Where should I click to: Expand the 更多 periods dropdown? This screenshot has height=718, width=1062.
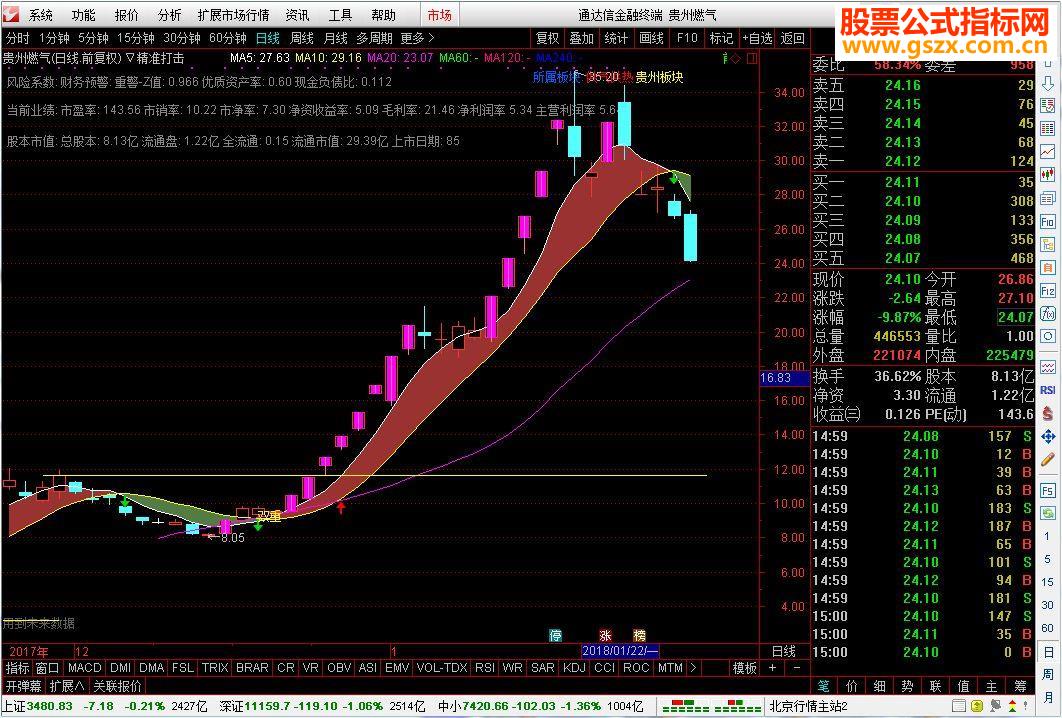click(417, 38)
